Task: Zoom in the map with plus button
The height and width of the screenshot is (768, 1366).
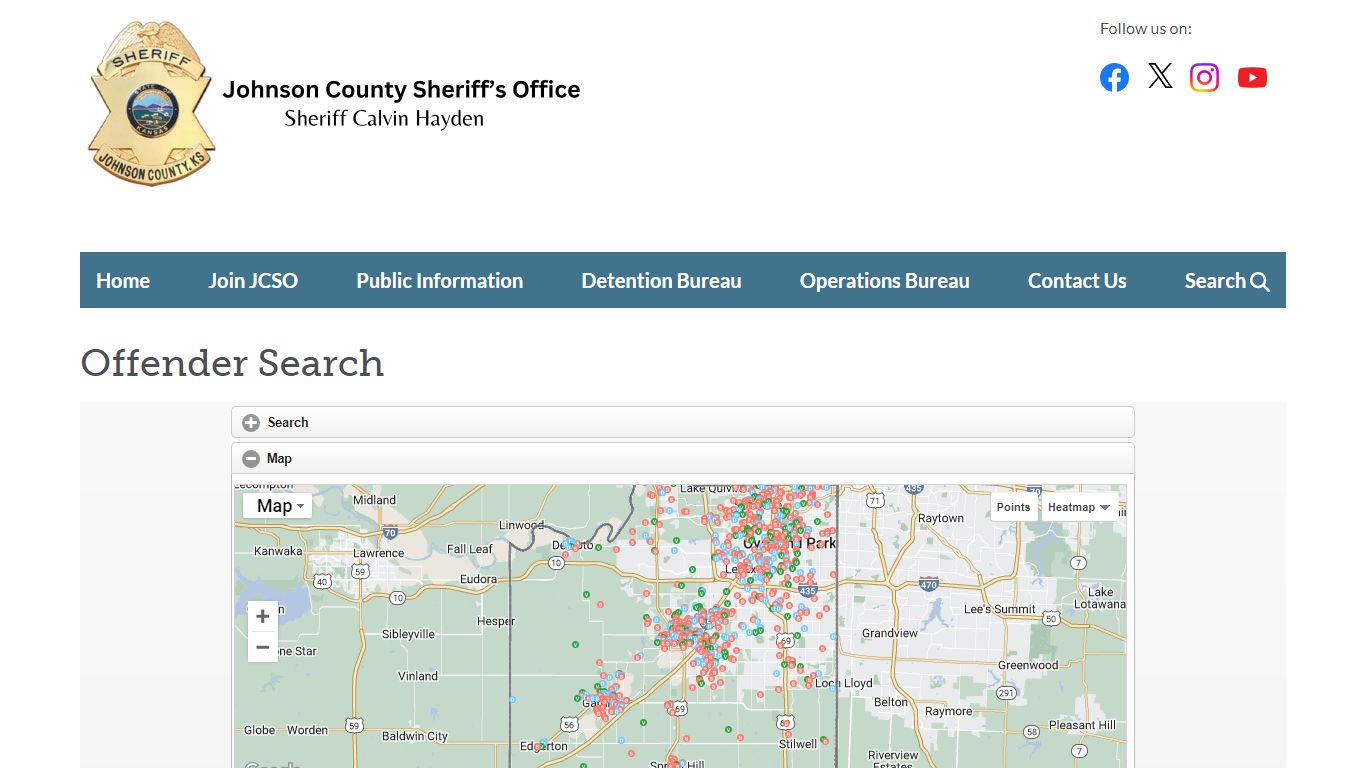Action: point(263,617)
